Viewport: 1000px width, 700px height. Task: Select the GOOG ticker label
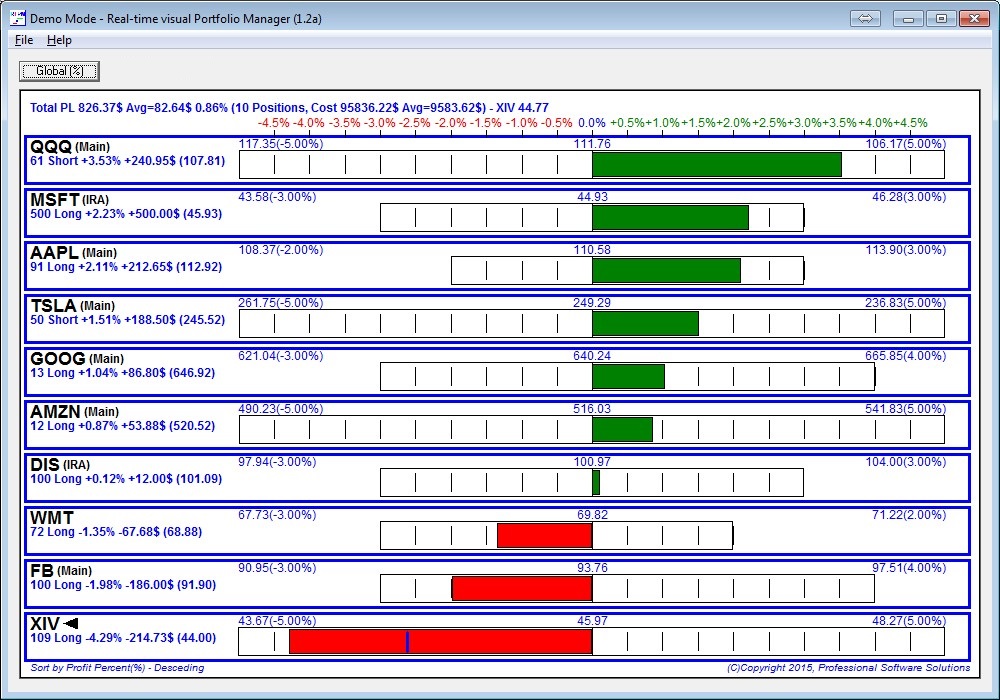(x=57, y=358)
